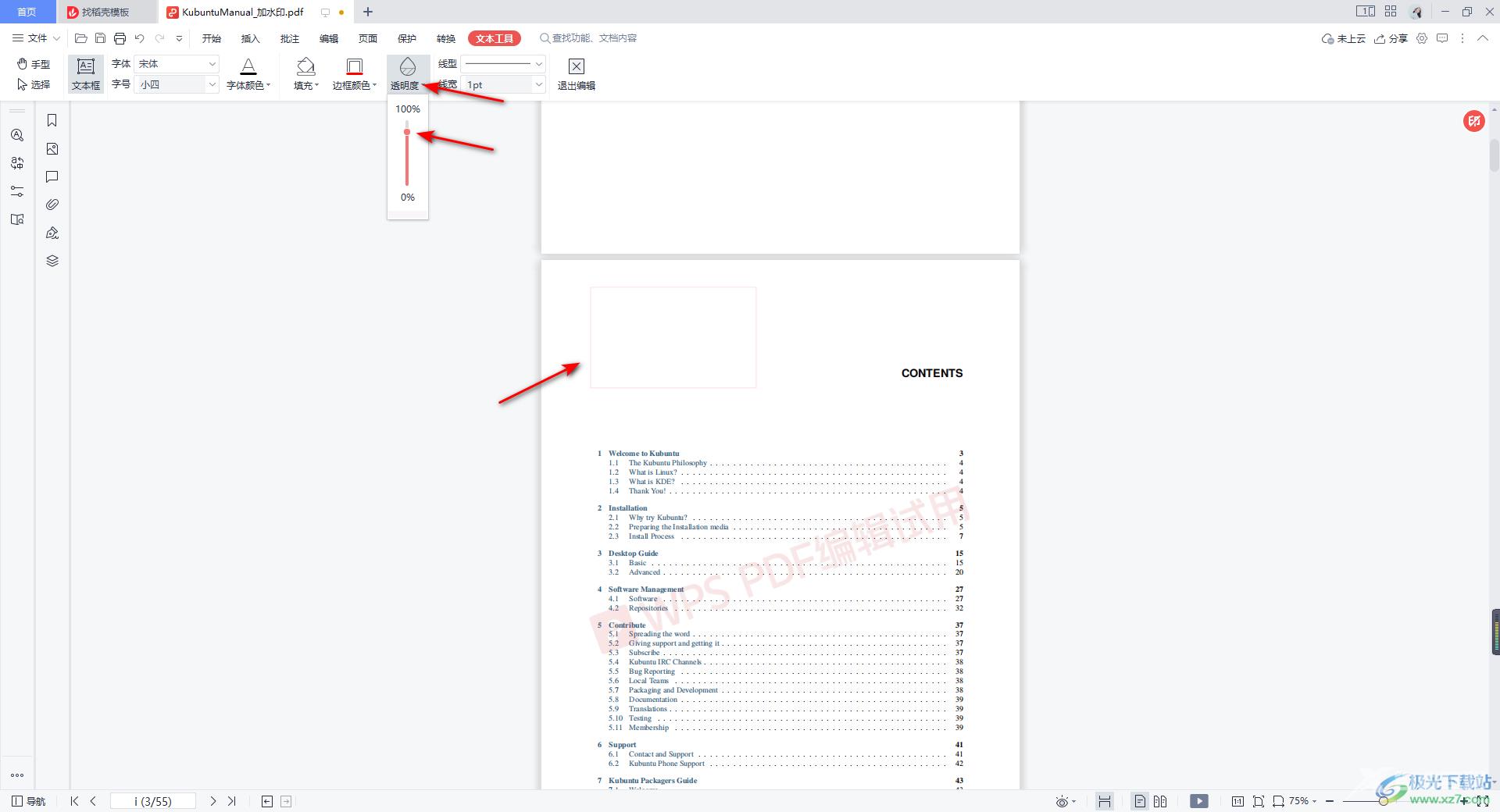1500x812 pixels.
Task: Switch to the 批注 tab
Action: pos(290,38)
